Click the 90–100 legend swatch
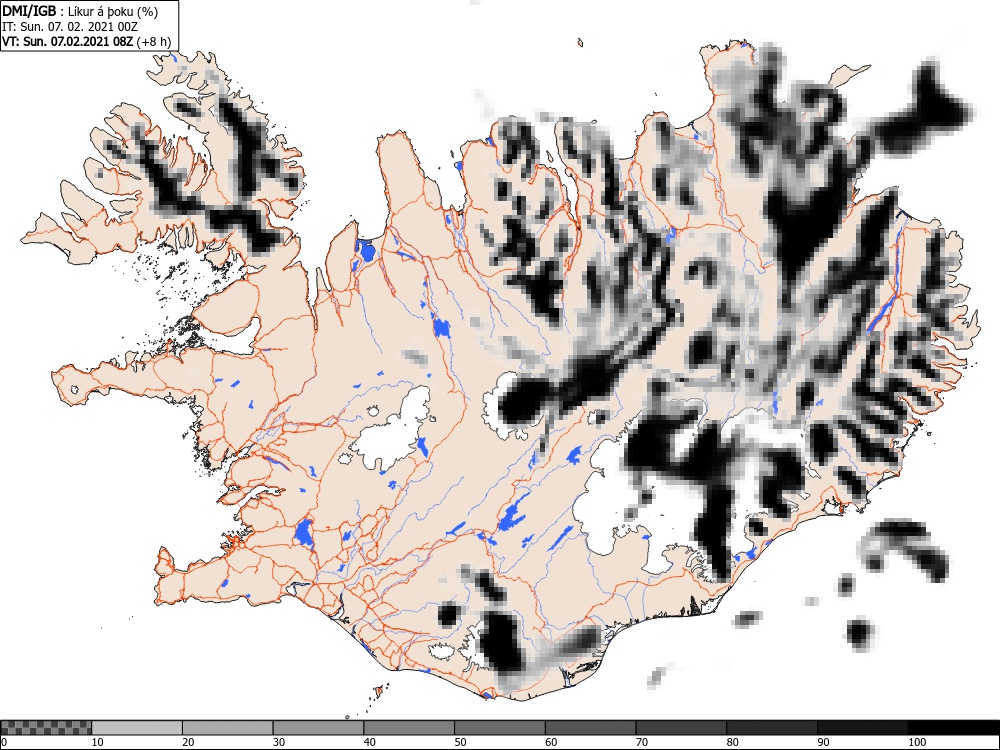The width and height of the screenshot is (1000, 750). pyautogui.click(x=862, y=728)
